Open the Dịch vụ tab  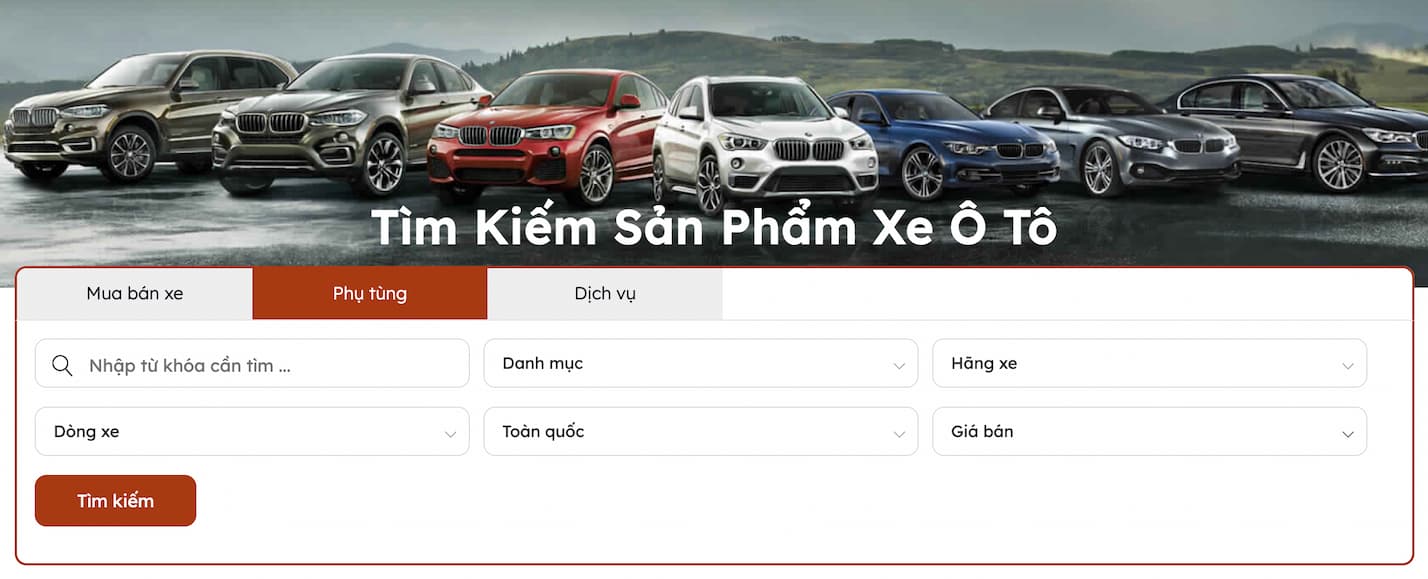605,294
